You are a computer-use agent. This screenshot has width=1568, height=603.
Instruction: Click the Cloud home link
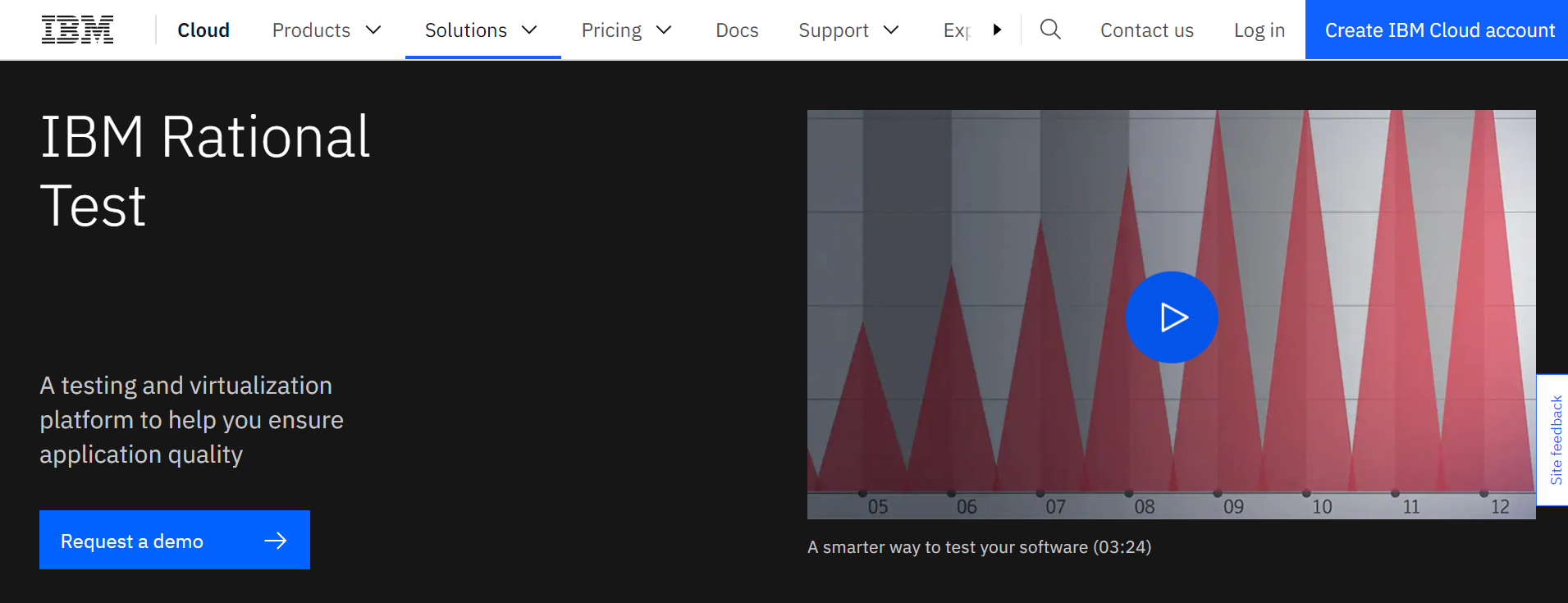[203, 30]
